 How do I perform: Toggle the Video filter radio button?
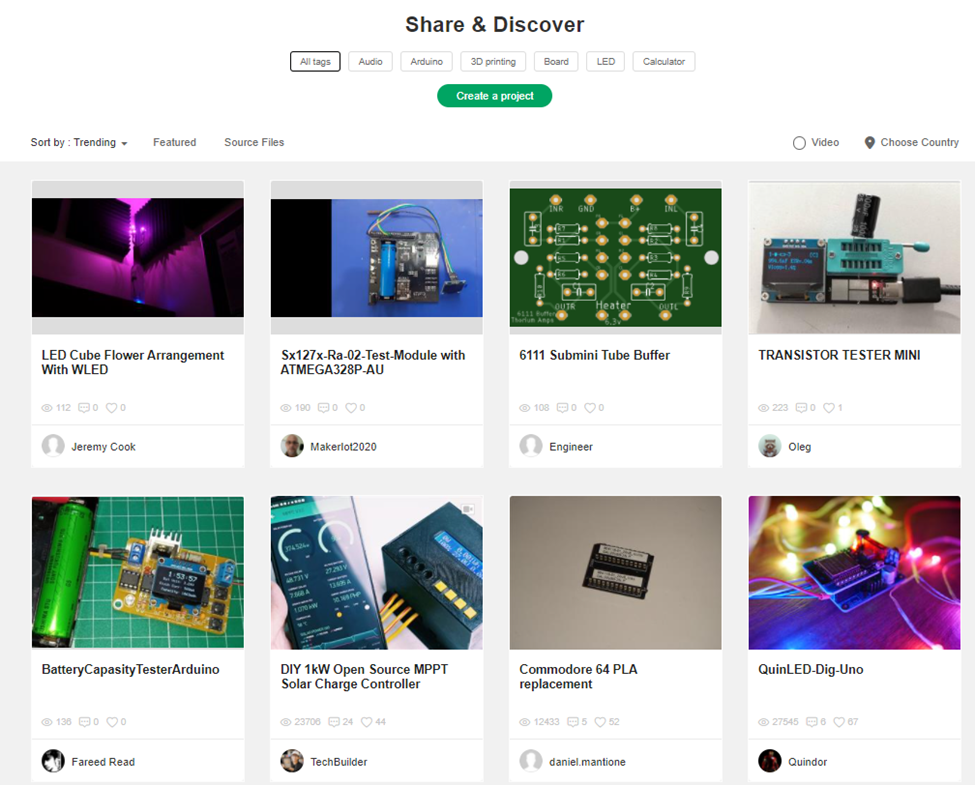pyautogui.click(x=799, y=143)
